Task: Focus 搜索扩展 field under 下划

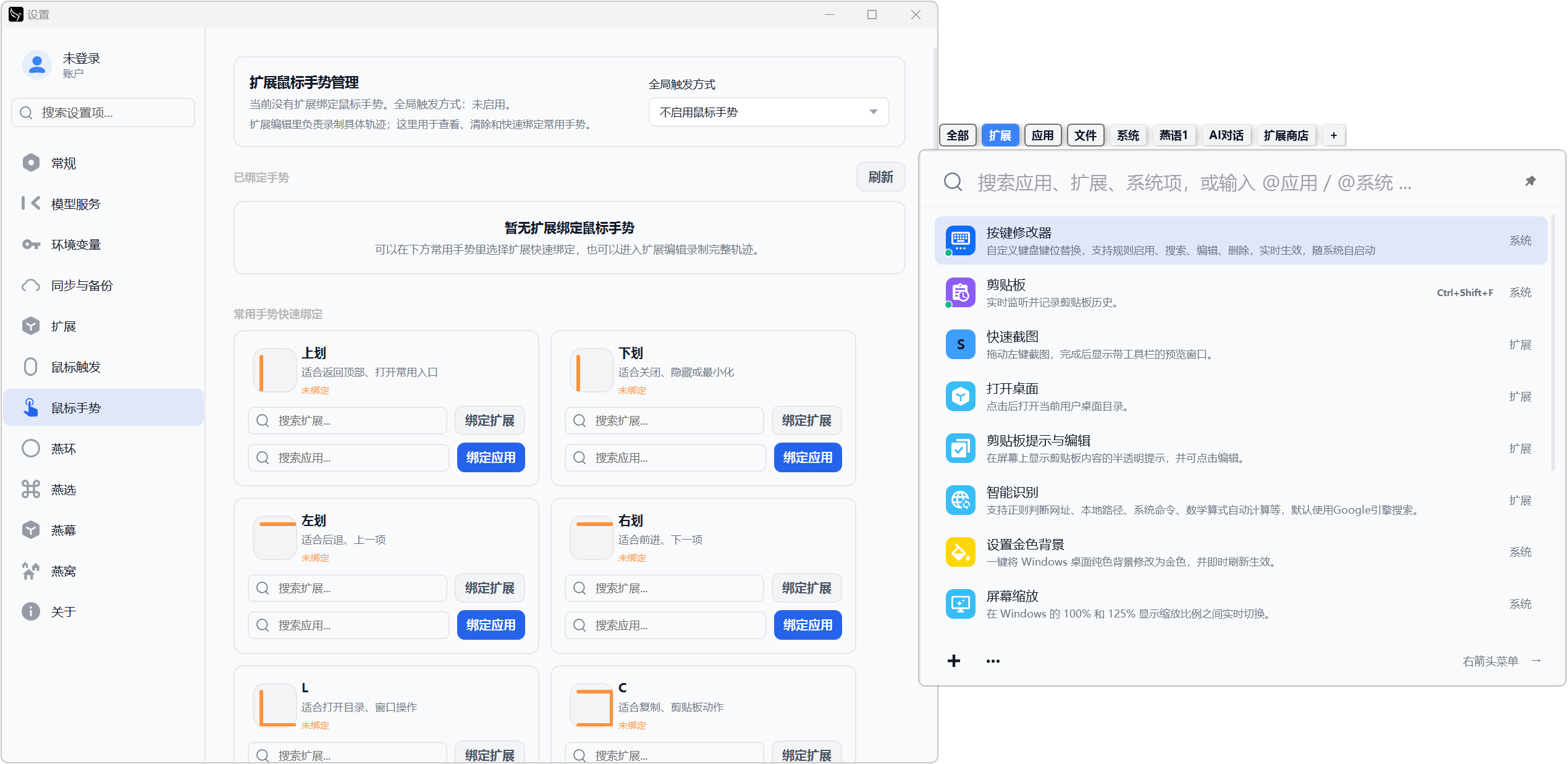Action: click(664, 421)
